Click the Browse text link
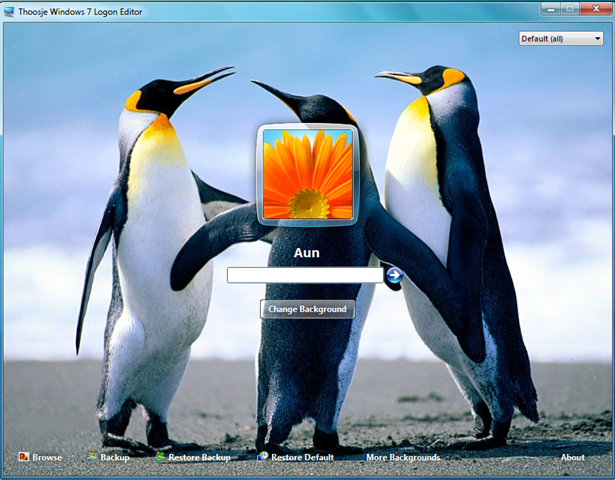This screenshot has width=615, height=480. 47,457
